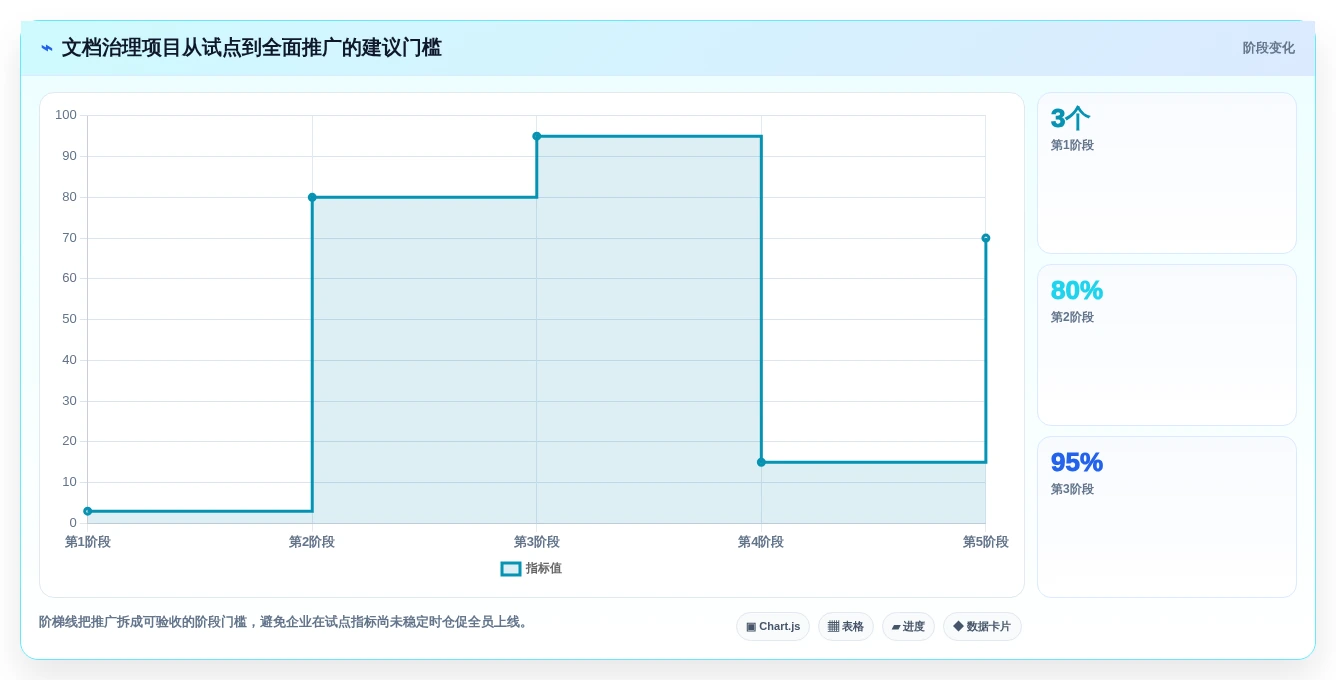Click the grid icon in the 表格 tag
The image size is (1336, 680).
pyautogui.click(x=833, y=627)
